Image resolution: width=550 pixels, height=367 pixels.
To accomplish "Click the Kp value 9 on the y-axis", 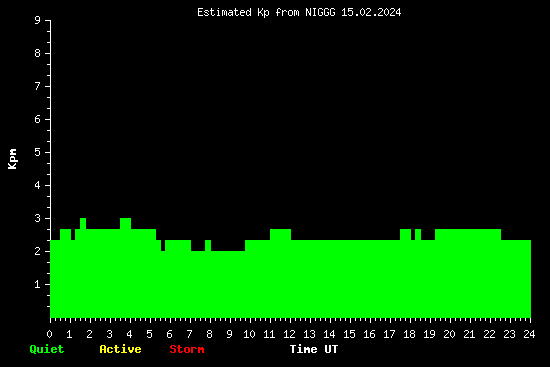I will click(x=38, y=20).
